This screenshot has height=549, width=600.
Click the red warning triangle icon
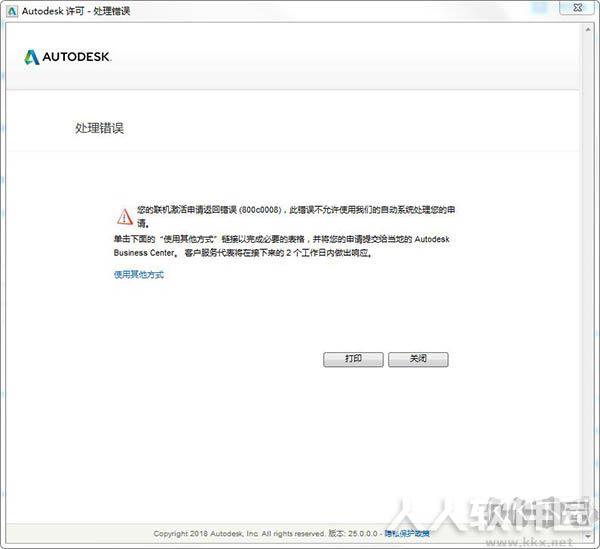click(125, 217)
